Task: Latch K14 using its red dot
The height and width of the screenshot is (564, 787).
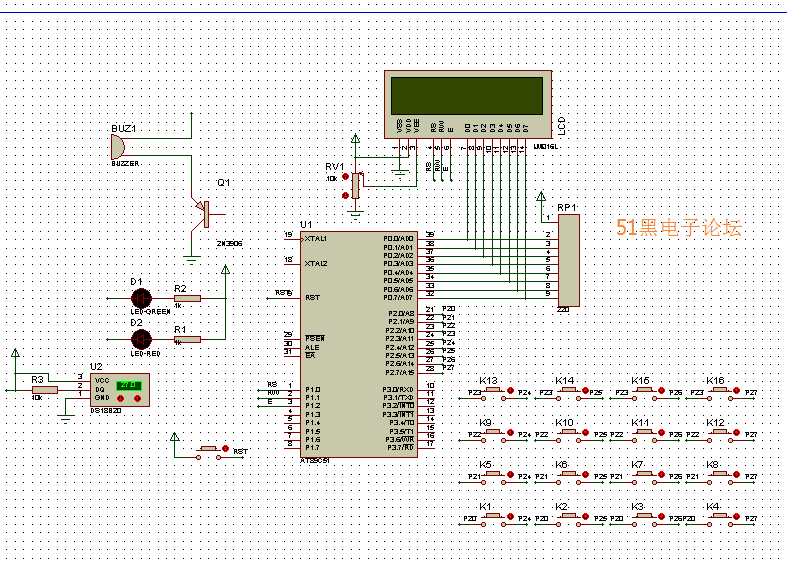Action: click(586, 390)
